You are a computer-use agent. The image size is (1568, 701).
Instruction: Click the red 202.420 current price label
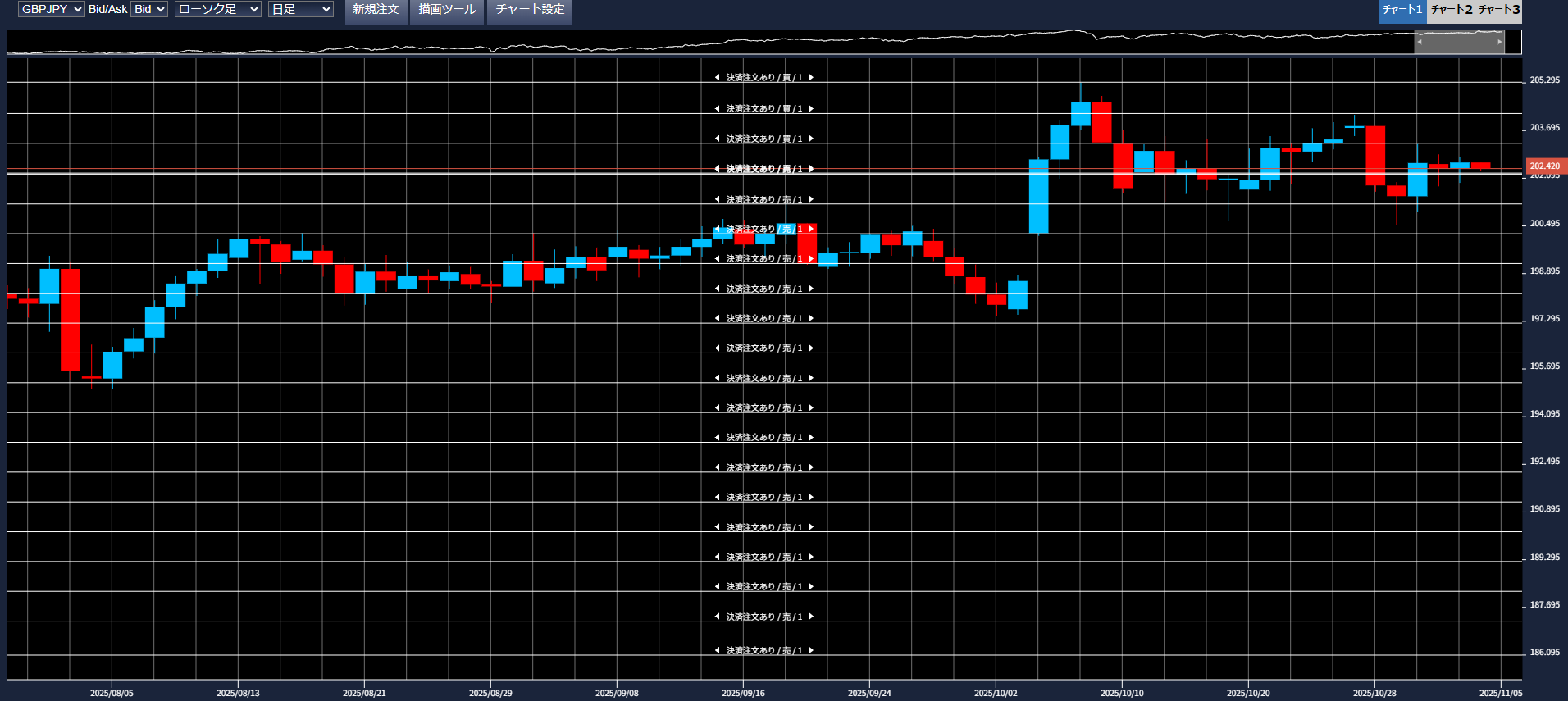tap(1545, 166)
